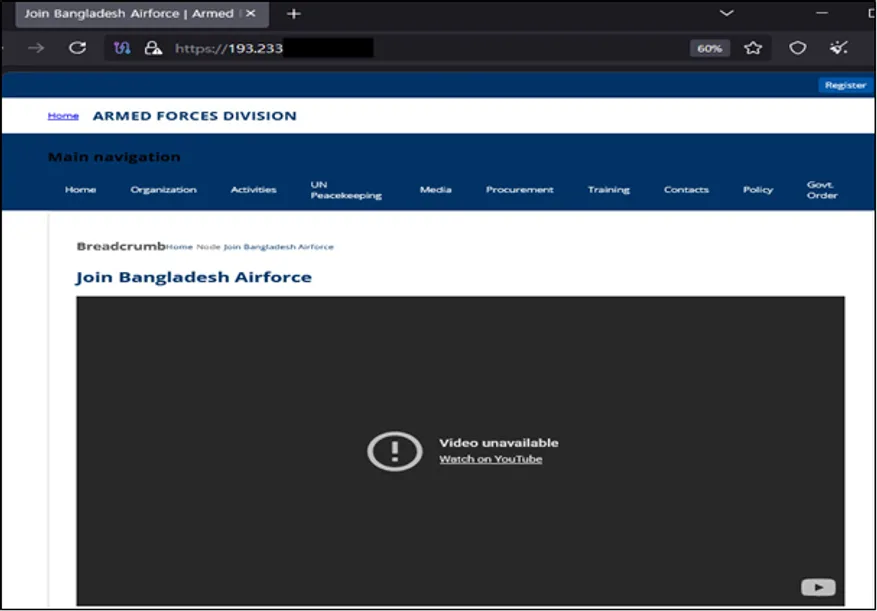Screen dimensions: 877x611
Task: Reload the current page
Action: point(77,48)
